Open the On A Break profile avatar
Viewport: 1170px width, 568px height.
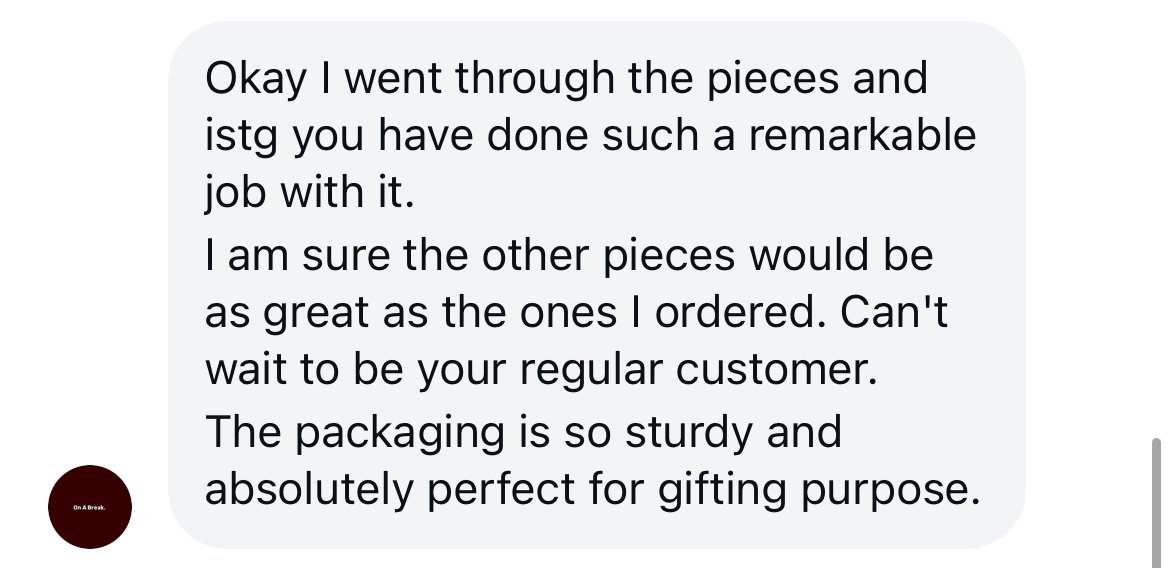point(90,507)
